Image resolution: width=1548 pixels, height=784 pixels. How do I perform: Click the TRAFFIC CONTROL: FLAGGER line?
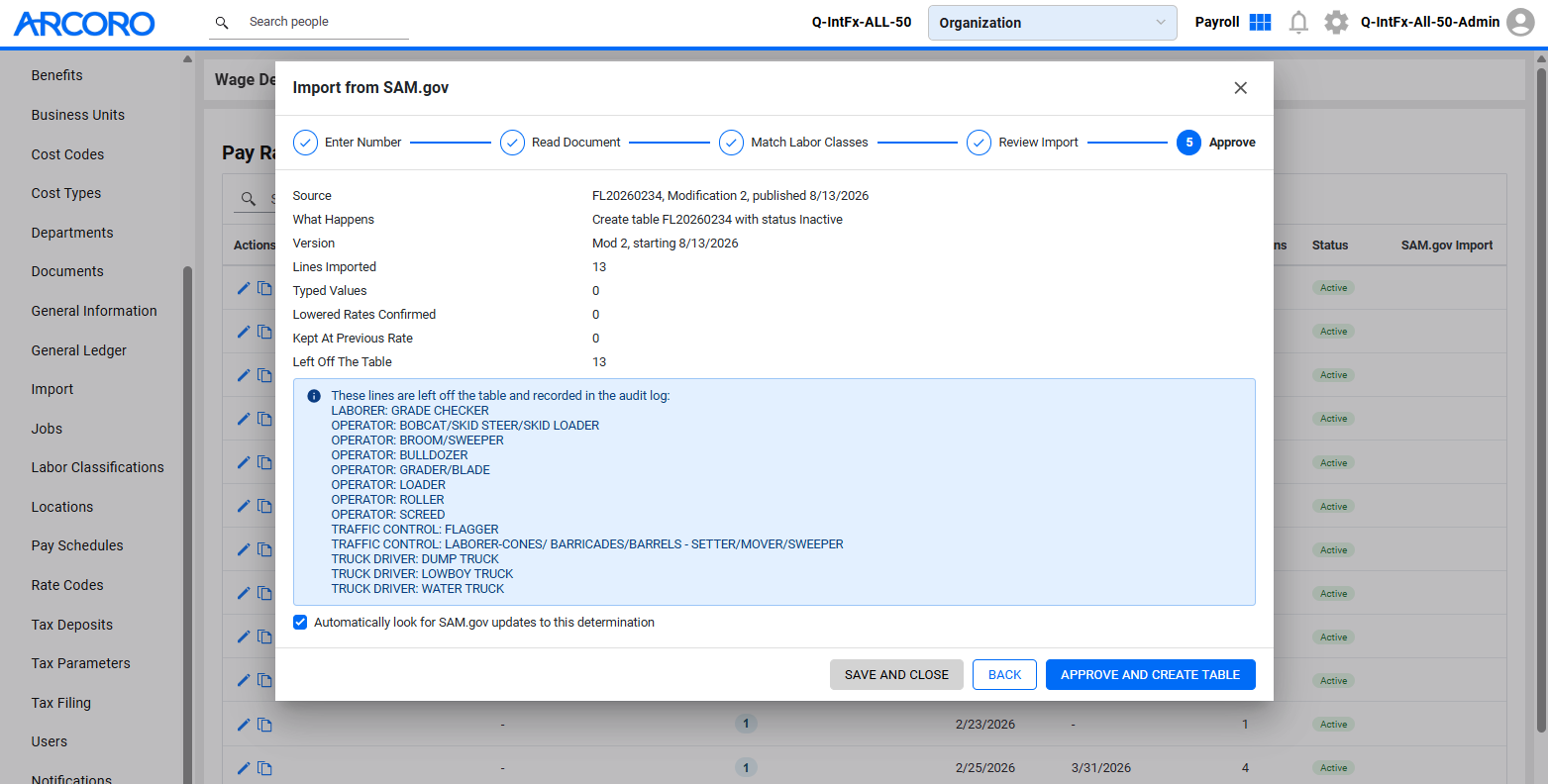coord(415,530)
